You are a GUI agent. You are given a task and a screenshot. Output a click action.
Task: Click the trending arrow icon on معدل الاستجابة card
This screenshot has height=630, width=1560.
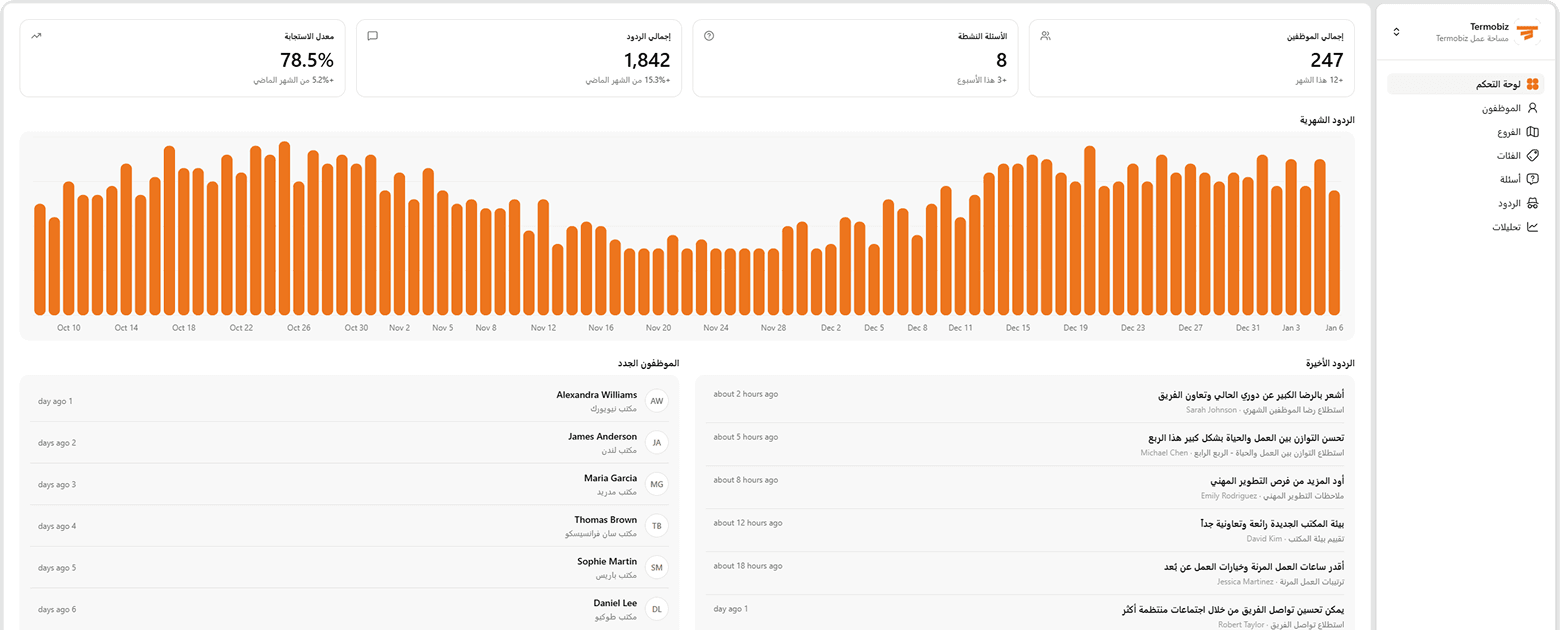point(36,36)
